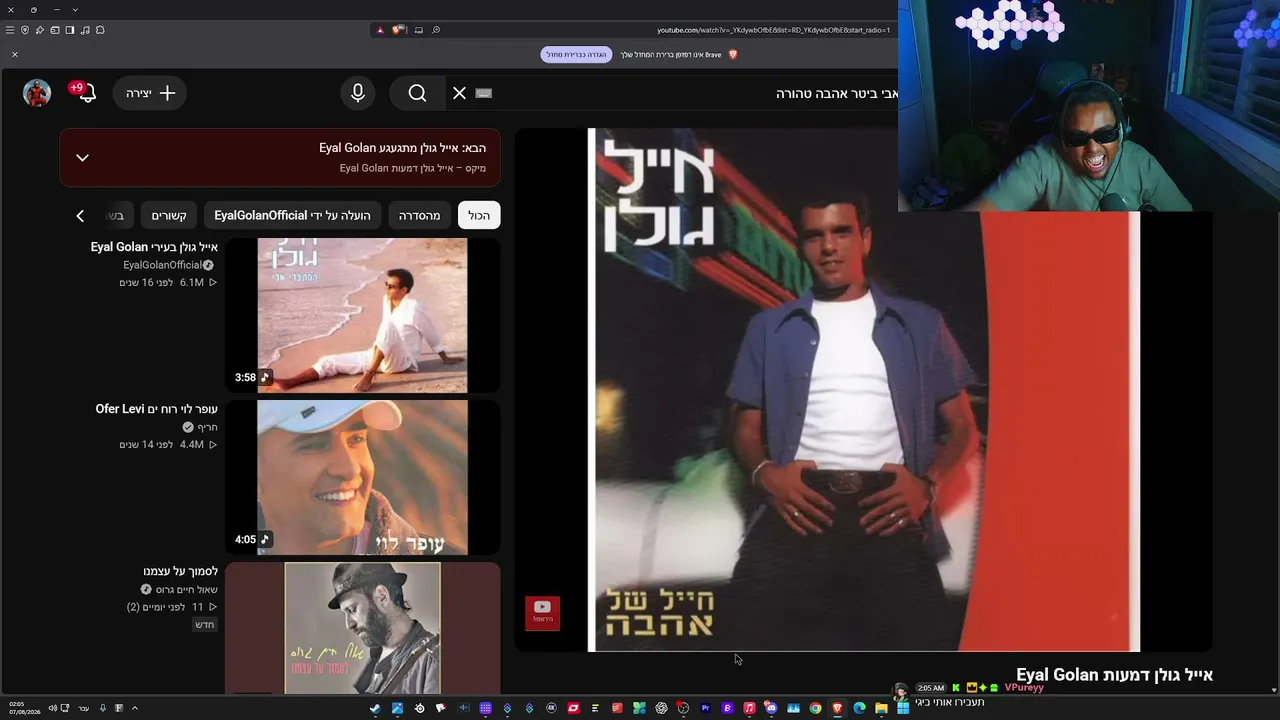Open on-screen keyboard in search box
Viewport: 1280px width, 720px height.
484,93
